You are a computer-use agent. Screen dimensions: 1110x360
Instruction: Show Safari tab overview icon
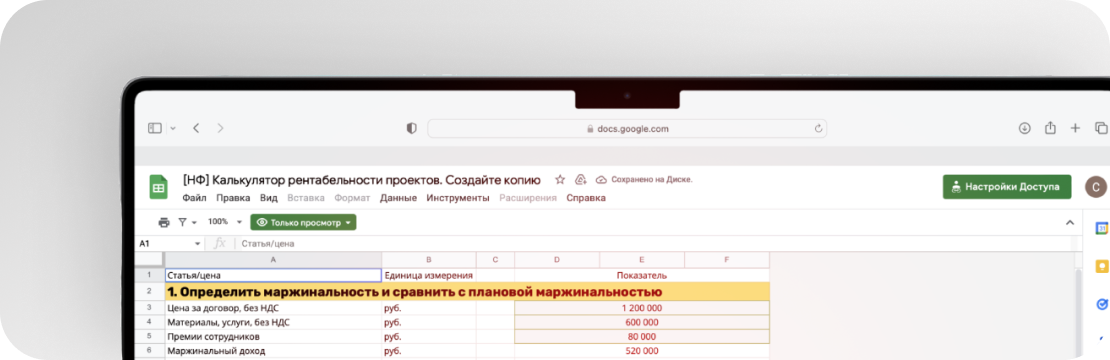tap(1101, 128)
